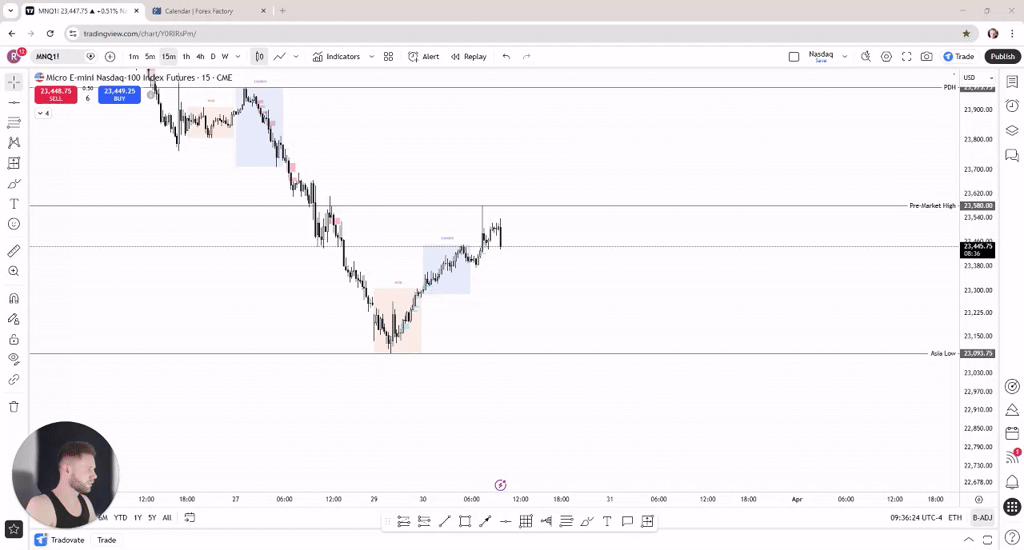Open the emoji icons tool
Viewport: 1024px width, 550px height.
tap(14, 224)
